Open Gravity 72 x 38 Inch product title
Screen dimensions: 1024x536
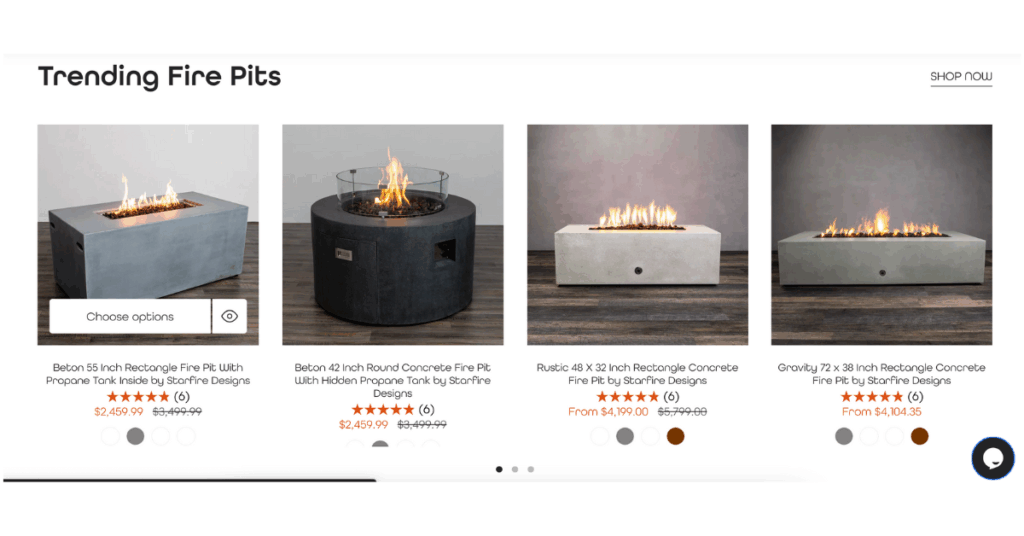(x=882, y=374)
